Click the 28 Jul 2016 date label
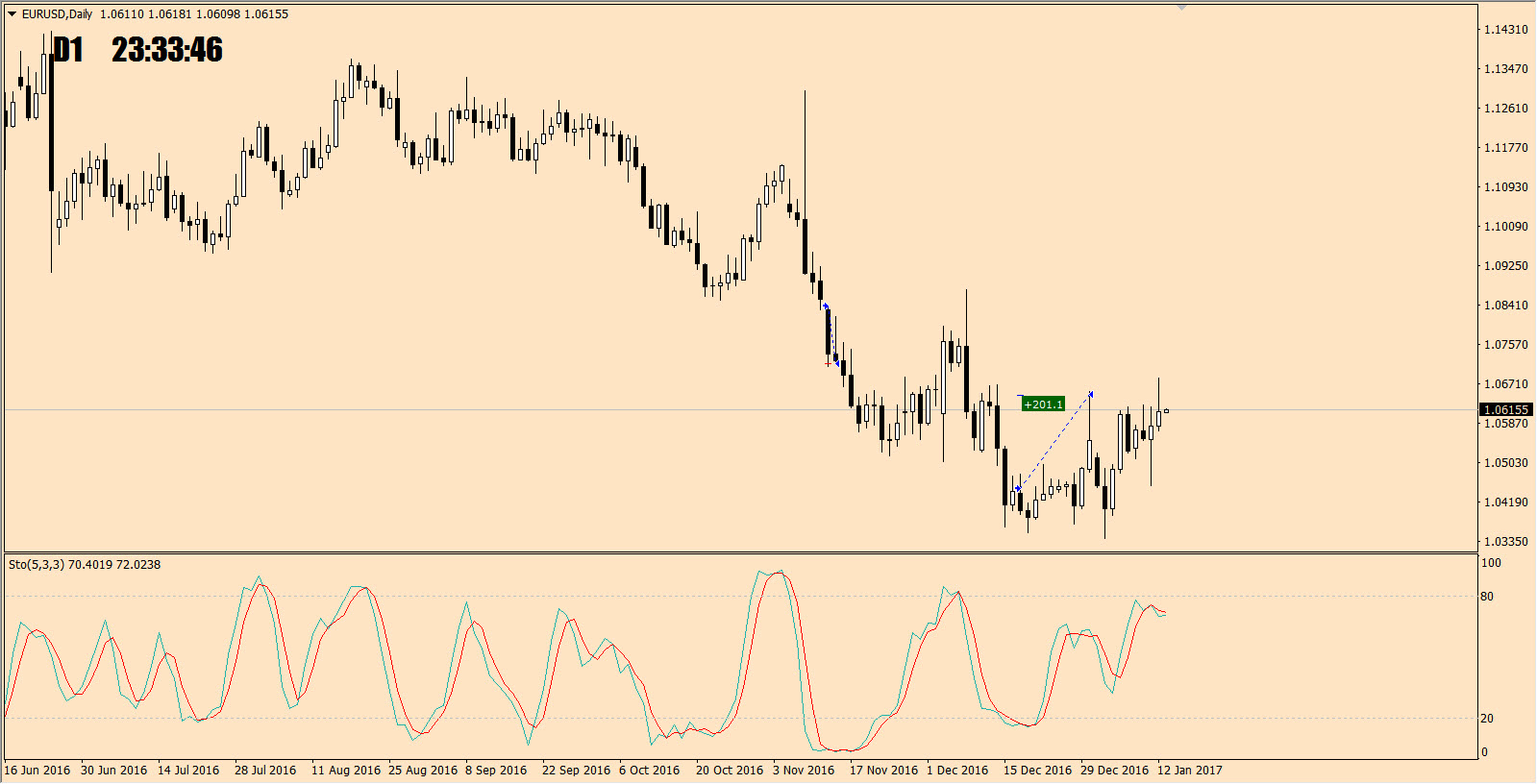Viewport: 1537px width, 784px height. [265, 771]
